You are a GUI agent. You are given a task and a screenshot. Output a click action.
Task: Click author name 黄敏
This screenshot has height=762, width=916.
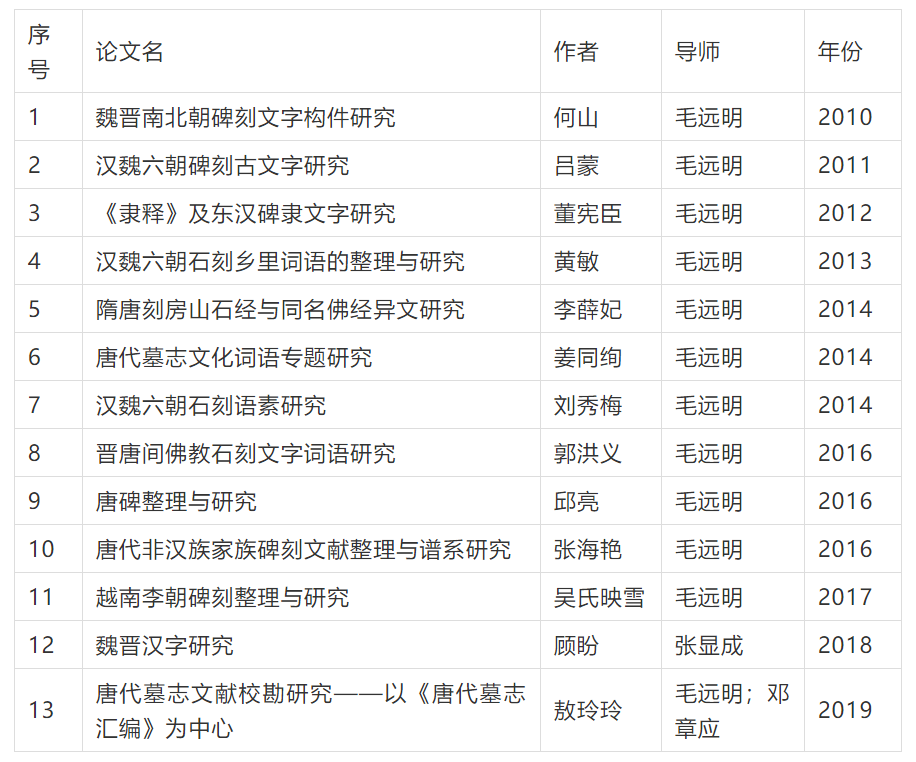576,261
